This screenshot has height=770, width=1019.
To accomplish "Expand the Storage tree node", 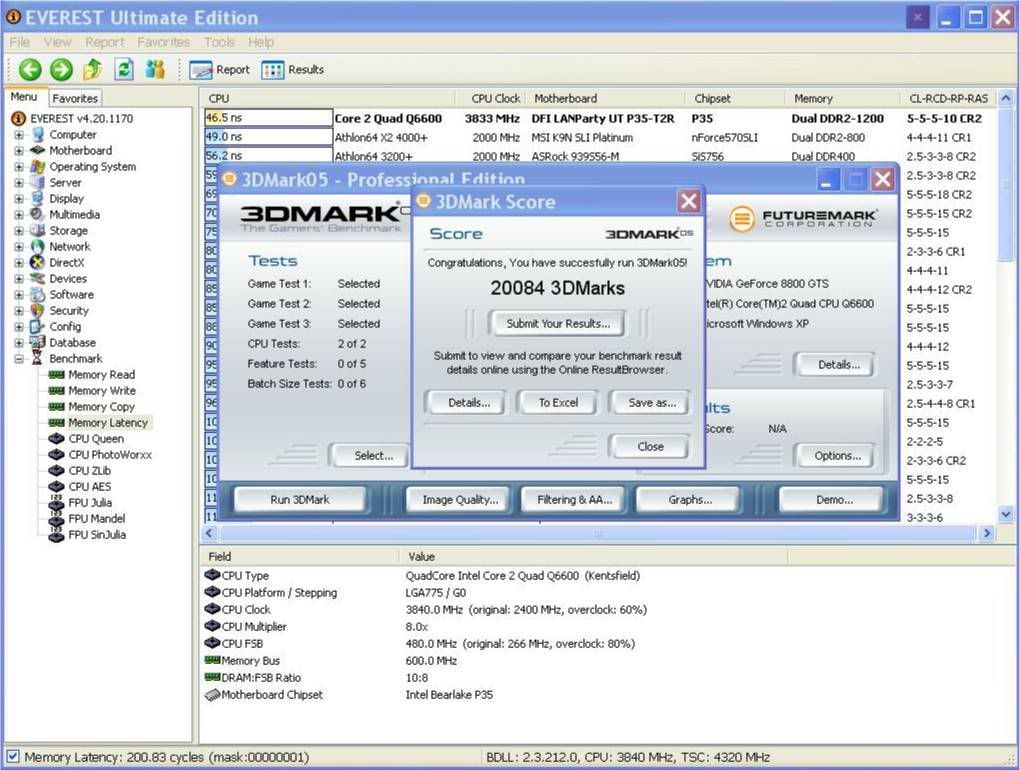I will coord(19,231).
